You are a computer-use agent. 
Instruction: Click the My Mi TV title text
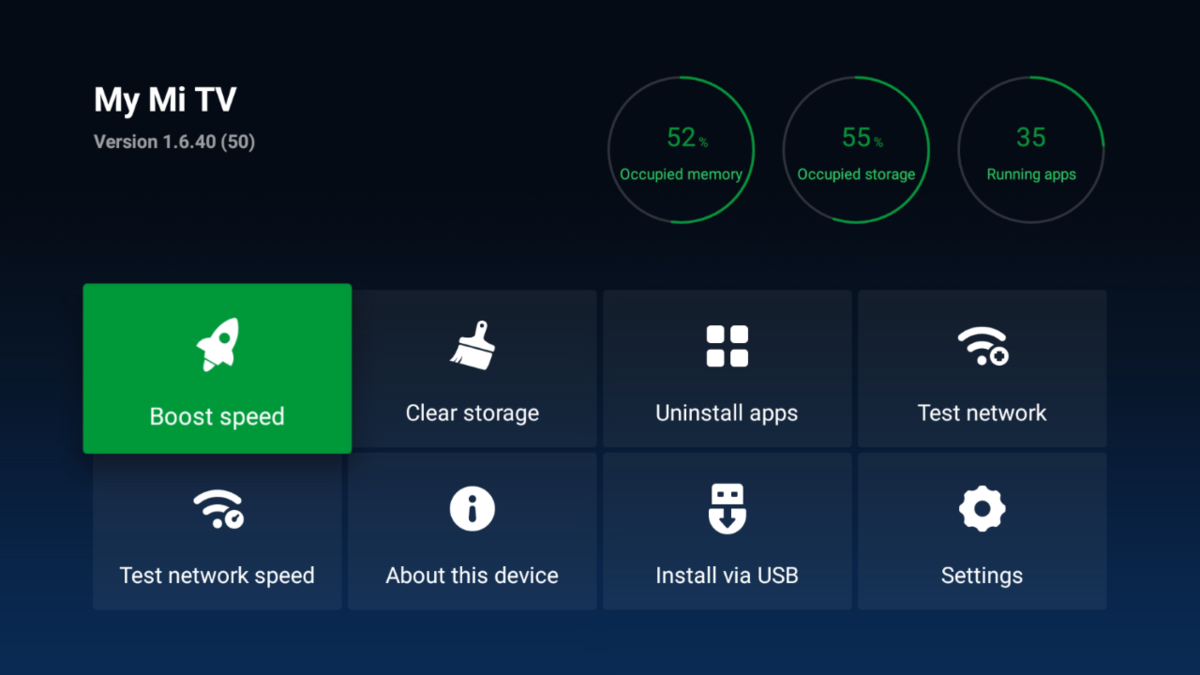coord(164,100)
